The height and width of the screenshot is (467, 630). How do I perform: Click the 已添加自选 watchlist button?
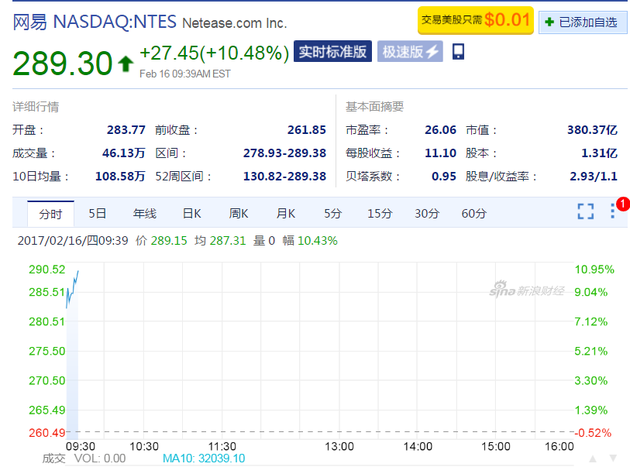tap(583, 22)
